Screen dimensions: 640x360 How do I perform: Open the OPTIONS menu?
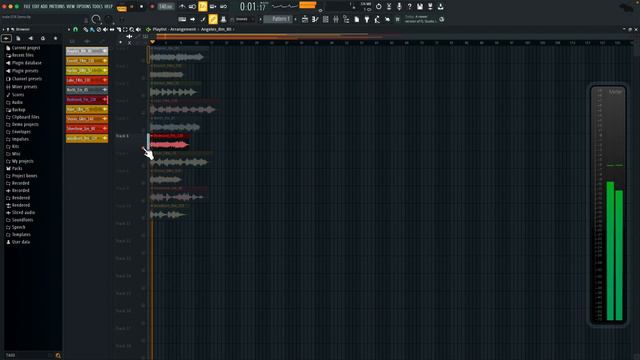tap(84, 7)
